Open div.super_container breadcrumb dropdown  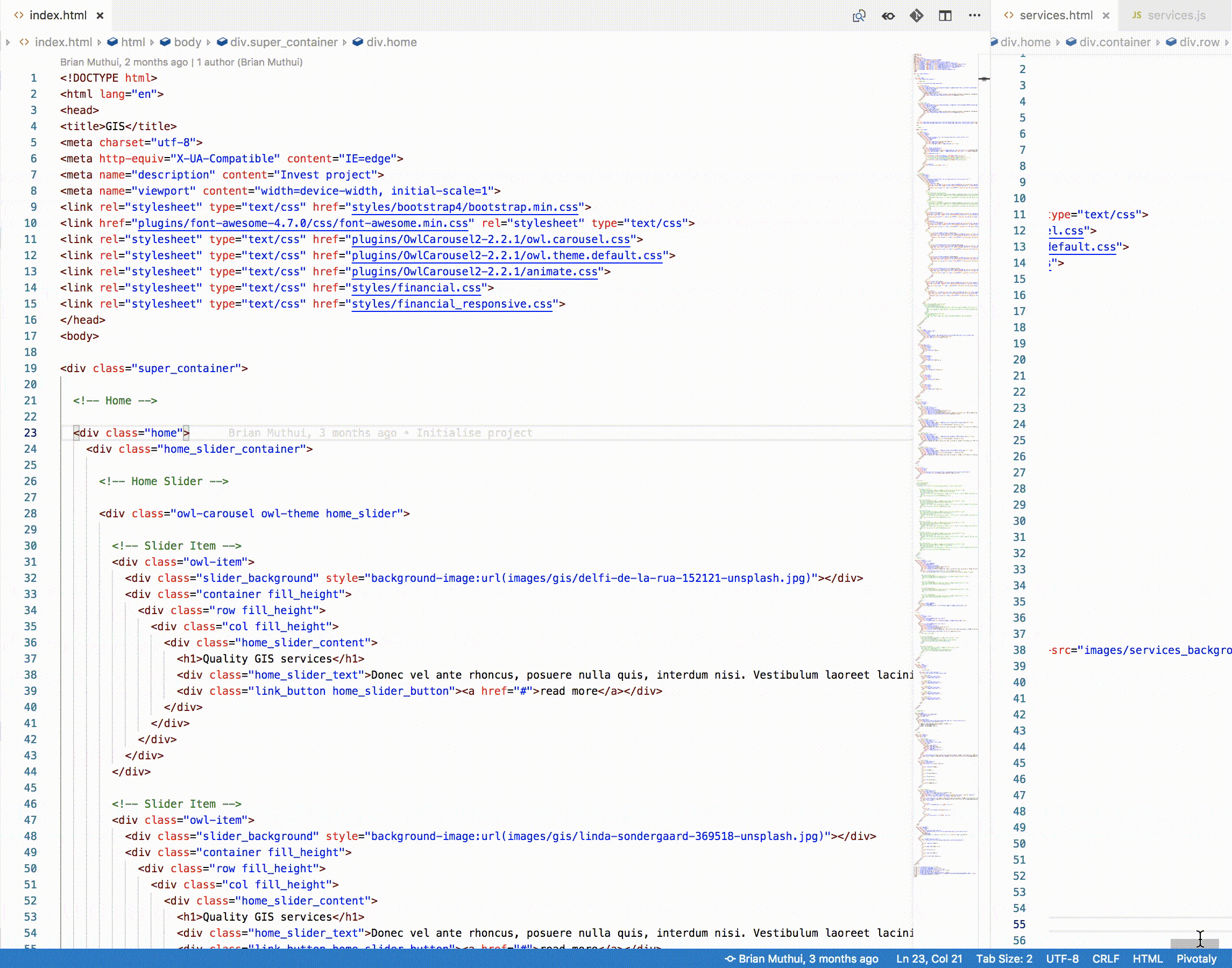coord(283,42)
